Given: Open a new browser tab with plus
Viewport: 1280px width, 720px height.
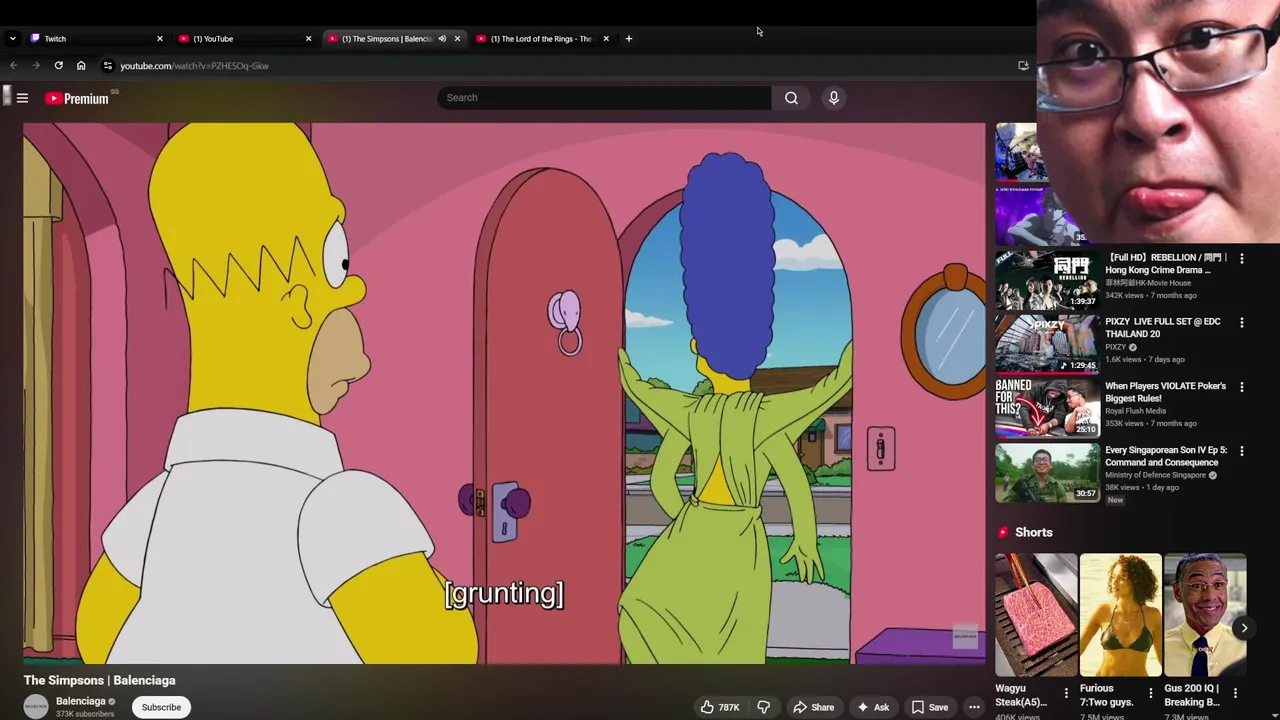Looking at the screenshot, I should 628,39.
